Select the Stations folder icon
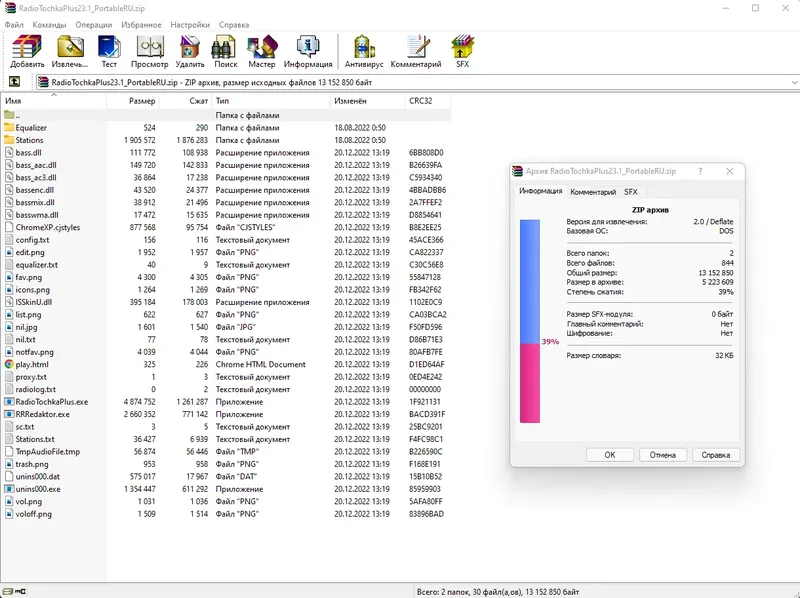The image size is (800, 598). [x=9, y=140]
